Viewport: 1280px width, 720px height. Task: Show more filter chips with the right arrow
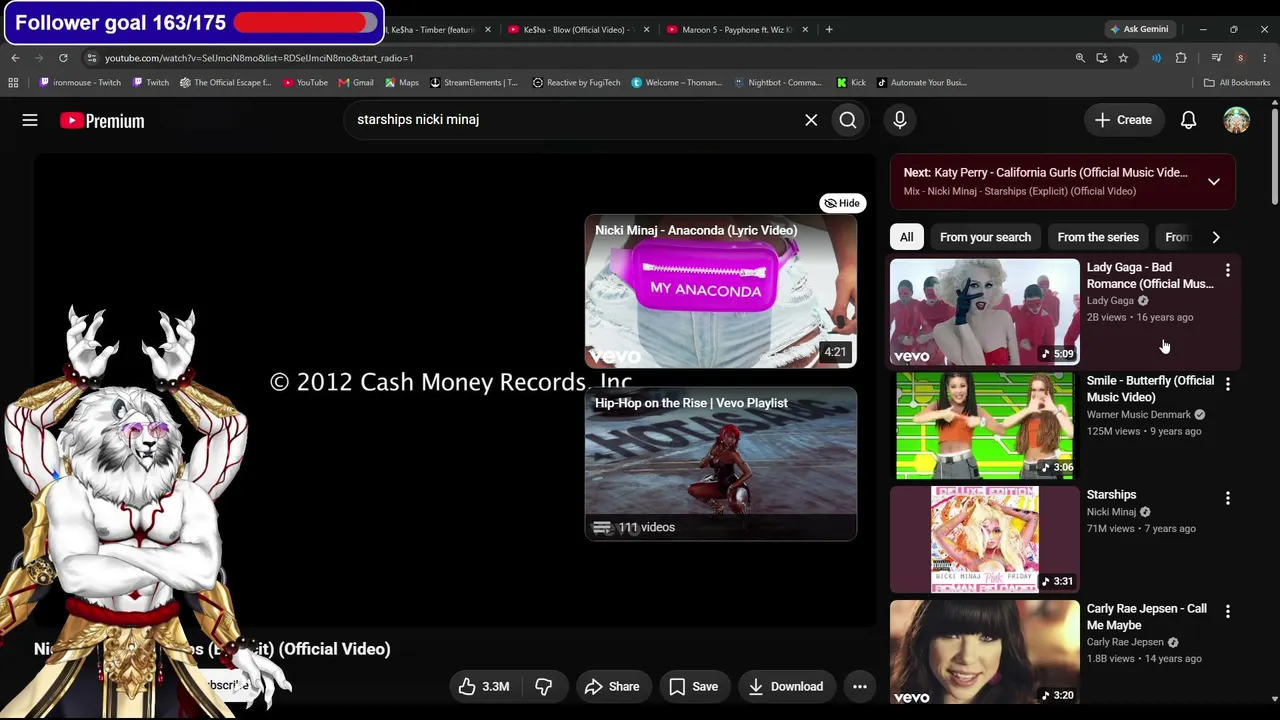pos(1216,237)
